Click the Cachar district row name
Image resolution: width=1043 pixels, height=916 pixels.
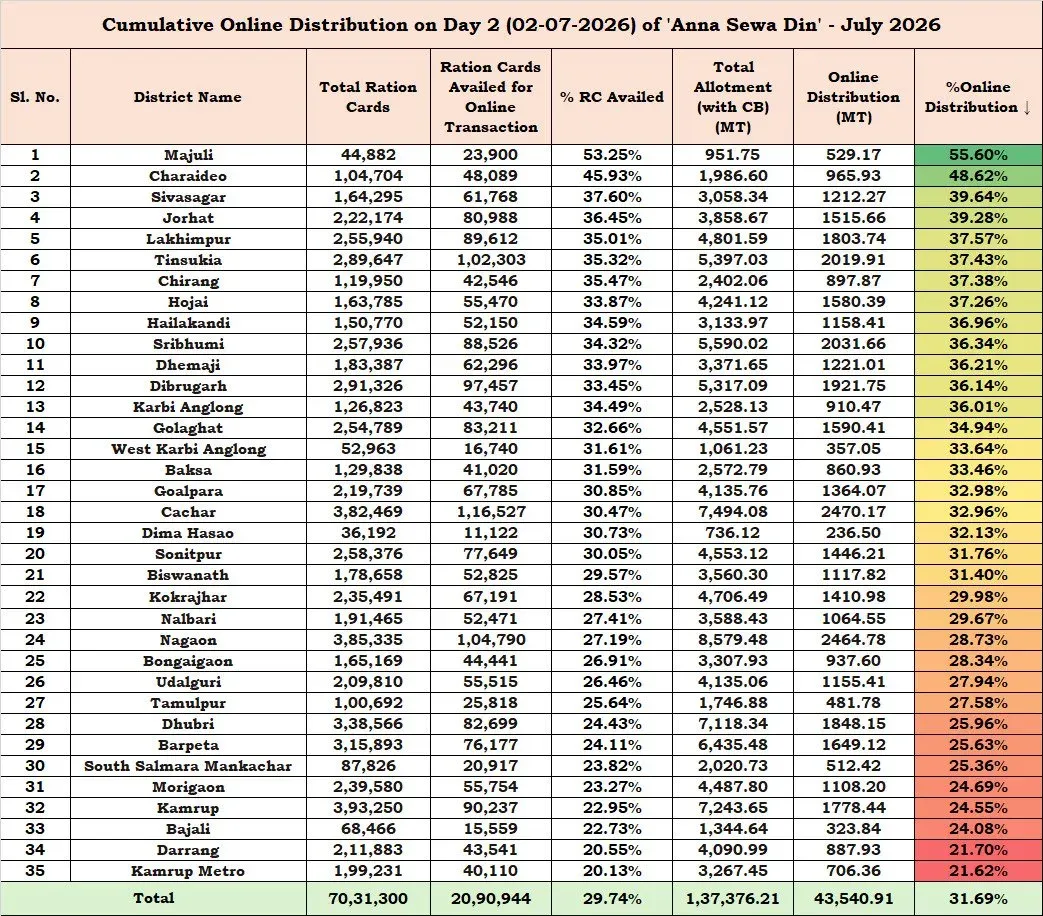point(188,512)
